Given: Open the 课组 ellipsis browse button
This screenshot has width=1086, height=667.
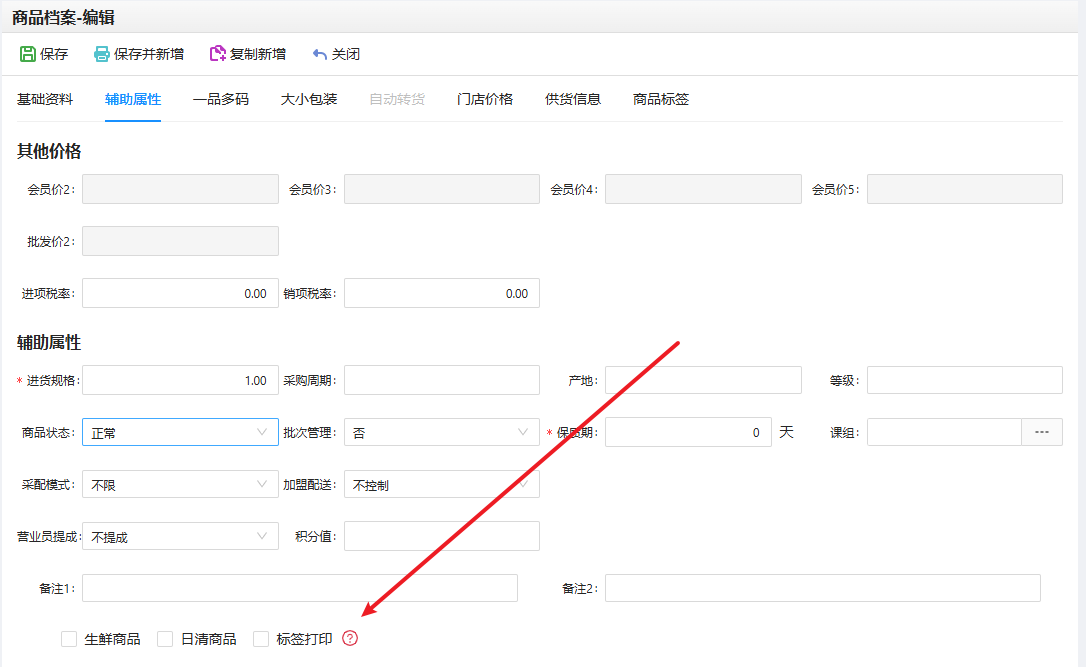Looking at the screenshot, I should (1041, 432).
